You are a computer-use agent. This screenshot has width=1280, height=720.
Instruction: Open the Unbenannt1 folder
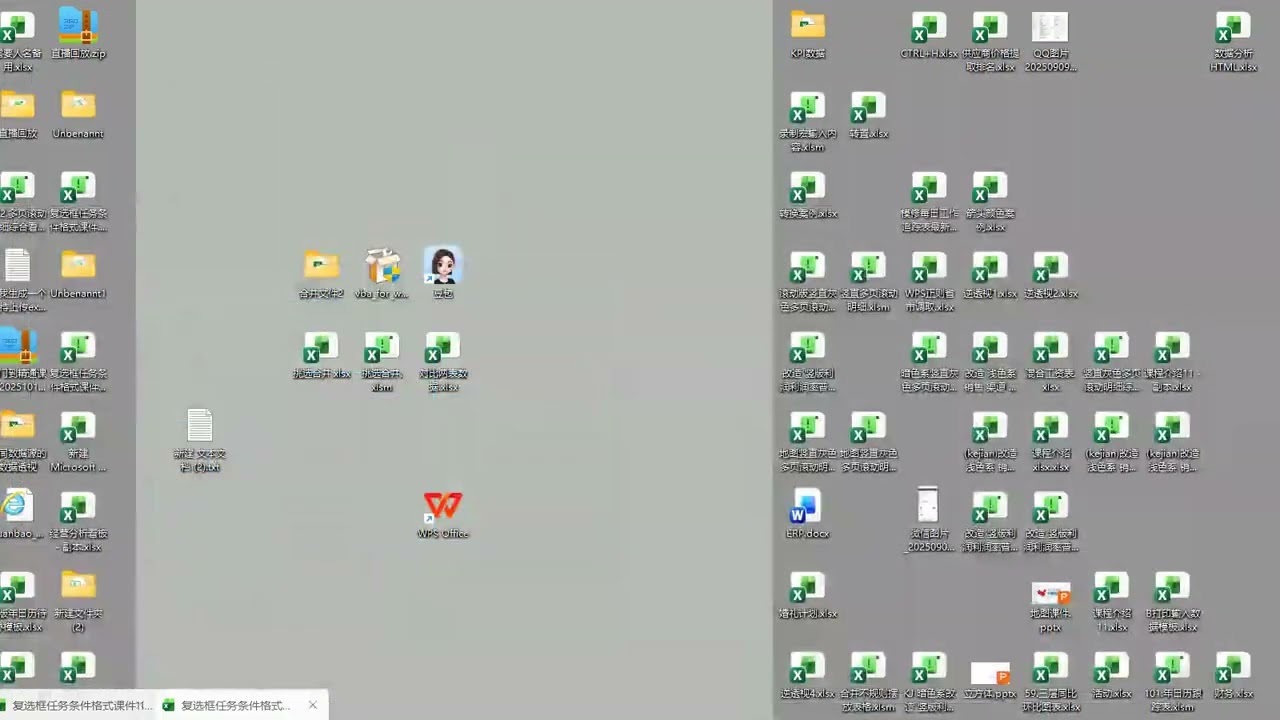tap(78, 274)
